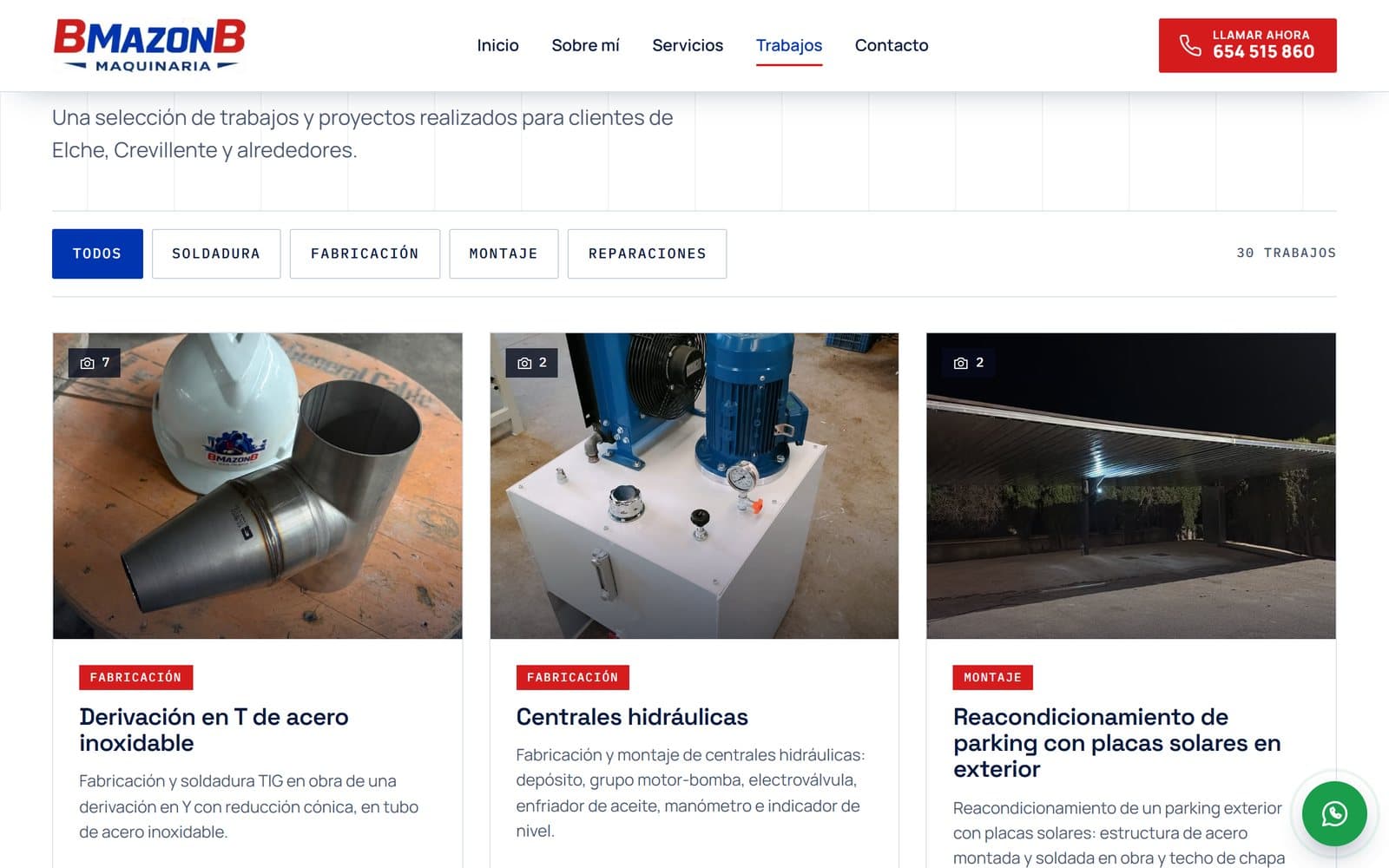
Task: Call now 654 515 860 button
Action: [x=1247, y=45]
